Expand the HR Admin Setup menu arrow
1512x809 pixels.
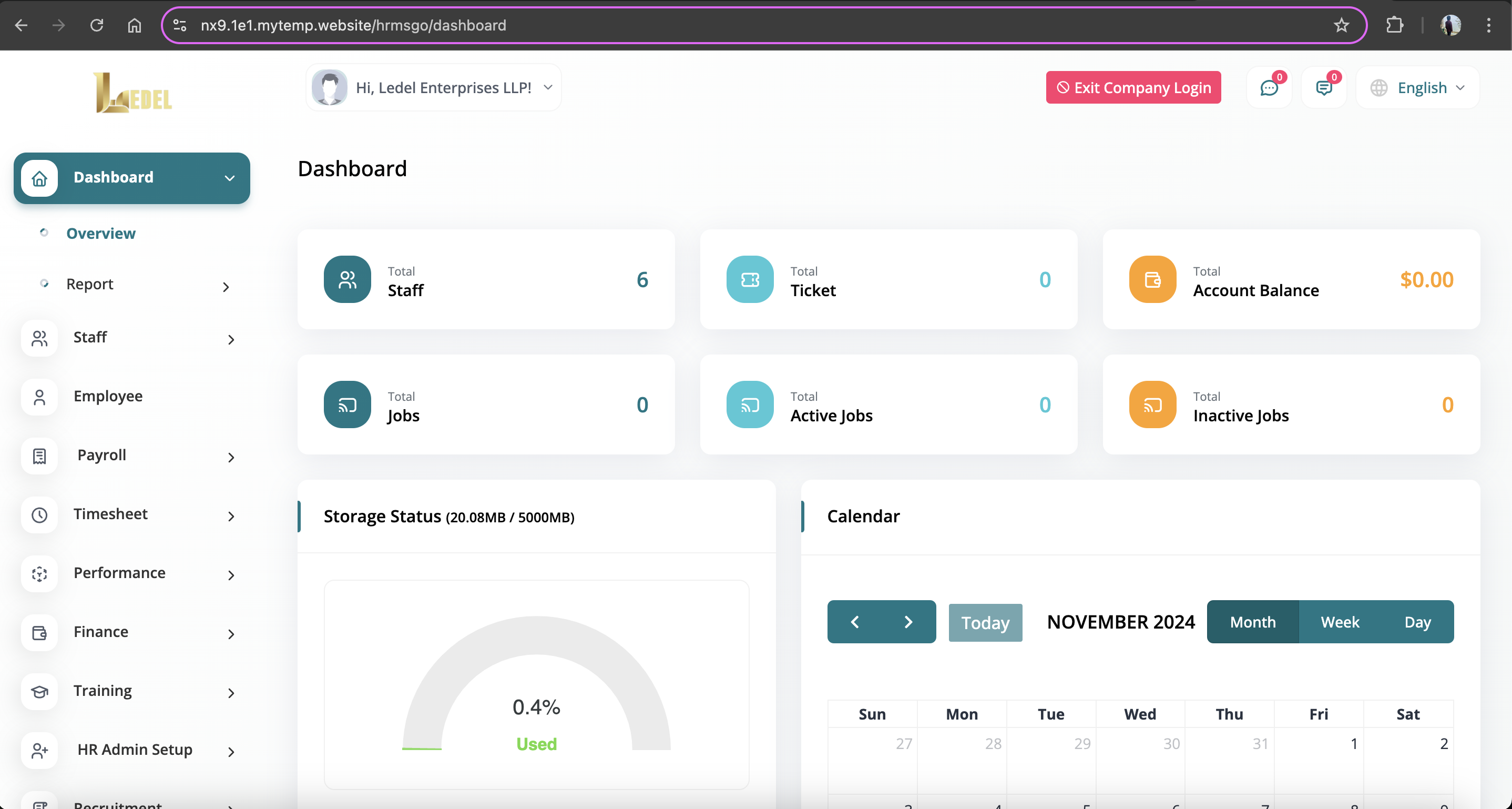(x=231, y=752)
